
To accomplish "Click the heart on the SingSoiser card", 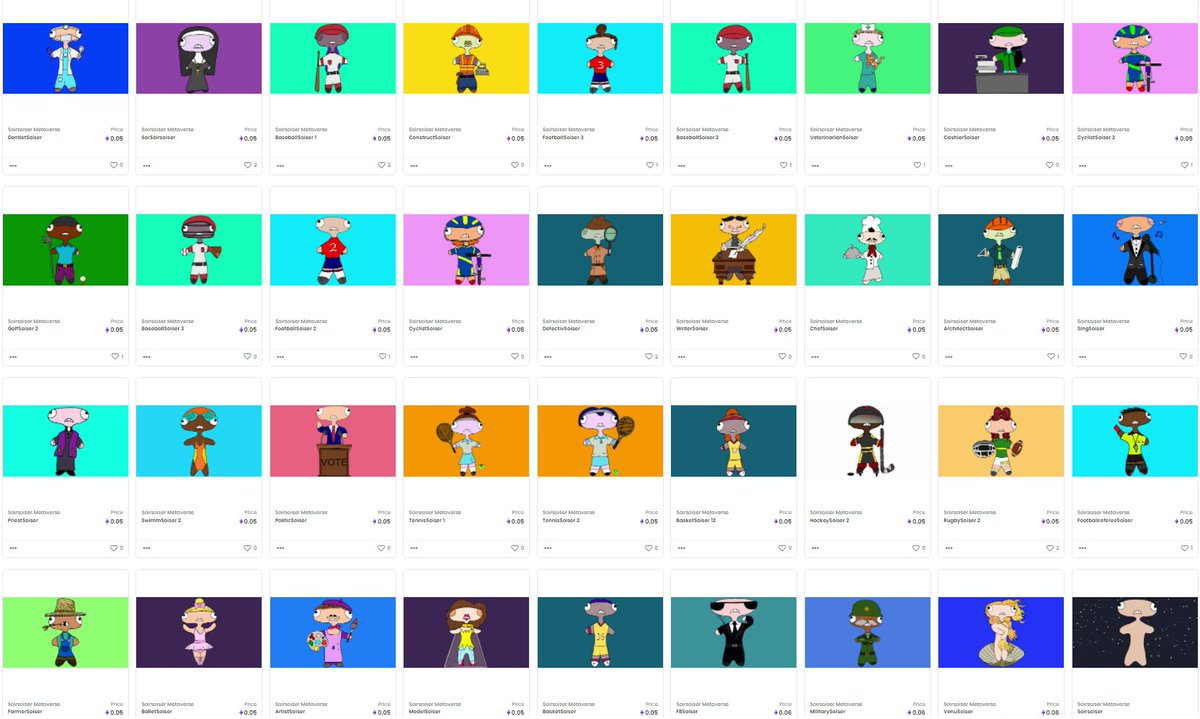I will point(1183,356).
